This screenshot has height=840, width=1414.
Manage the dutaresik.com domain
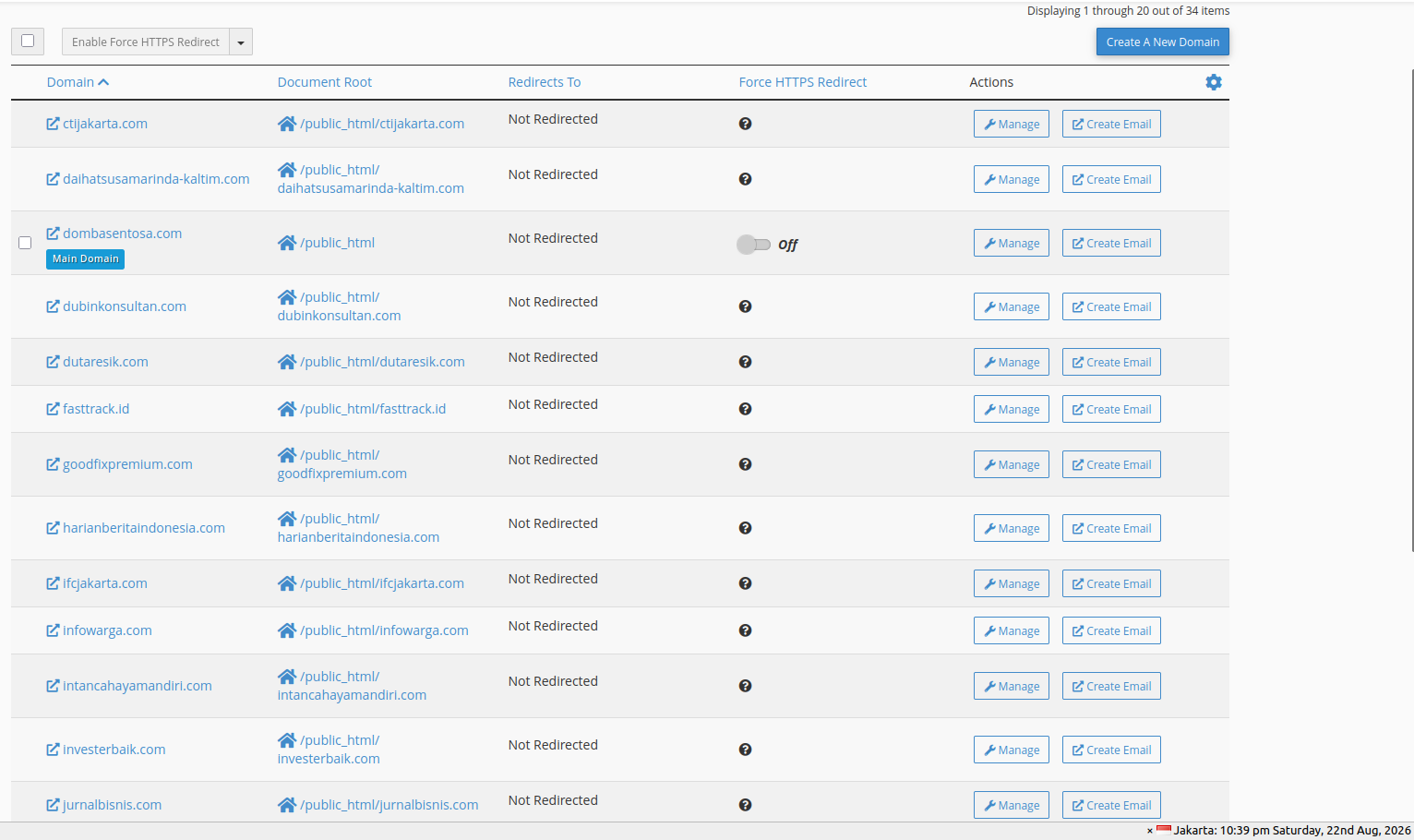(x=1012, y=362)
